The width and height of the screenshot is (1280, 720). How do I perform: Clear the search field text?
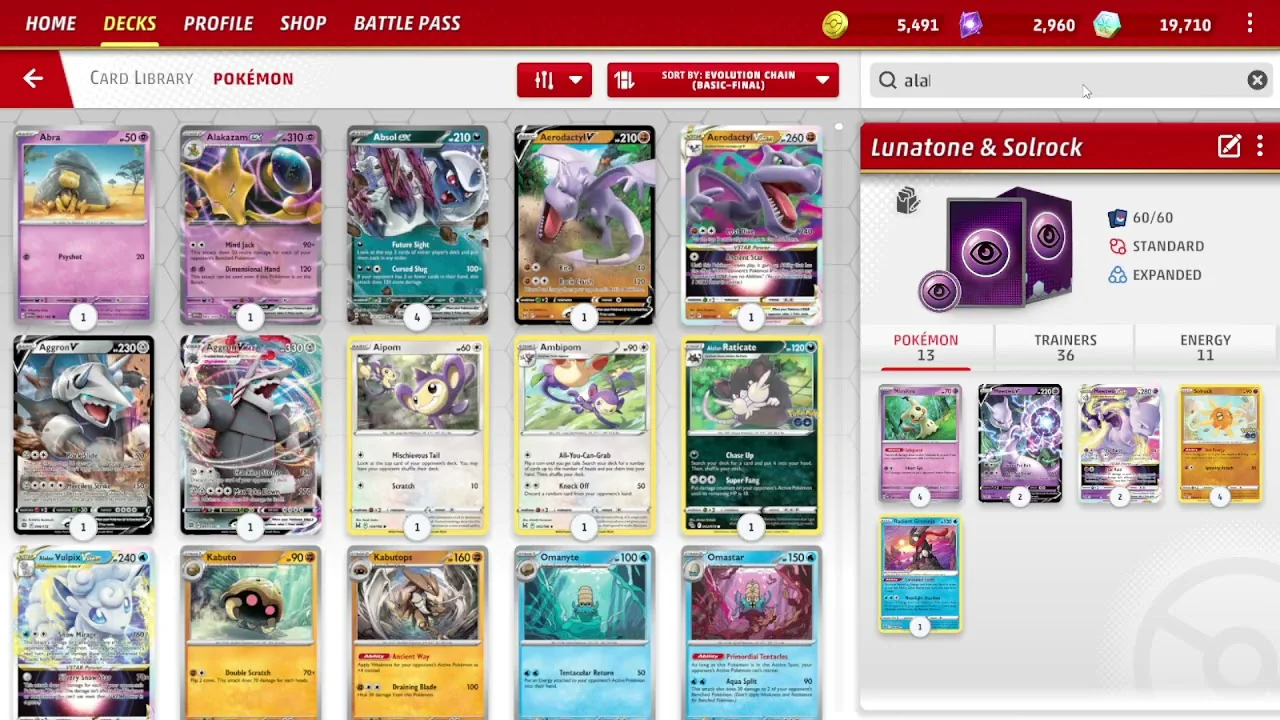1257,80
